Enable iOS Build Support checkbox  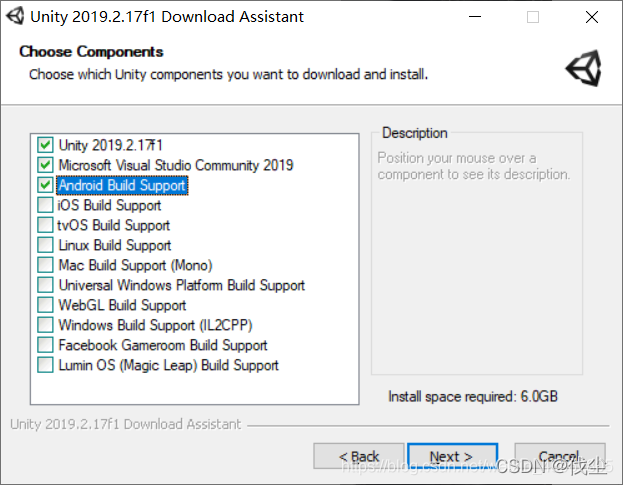point(45,205)
